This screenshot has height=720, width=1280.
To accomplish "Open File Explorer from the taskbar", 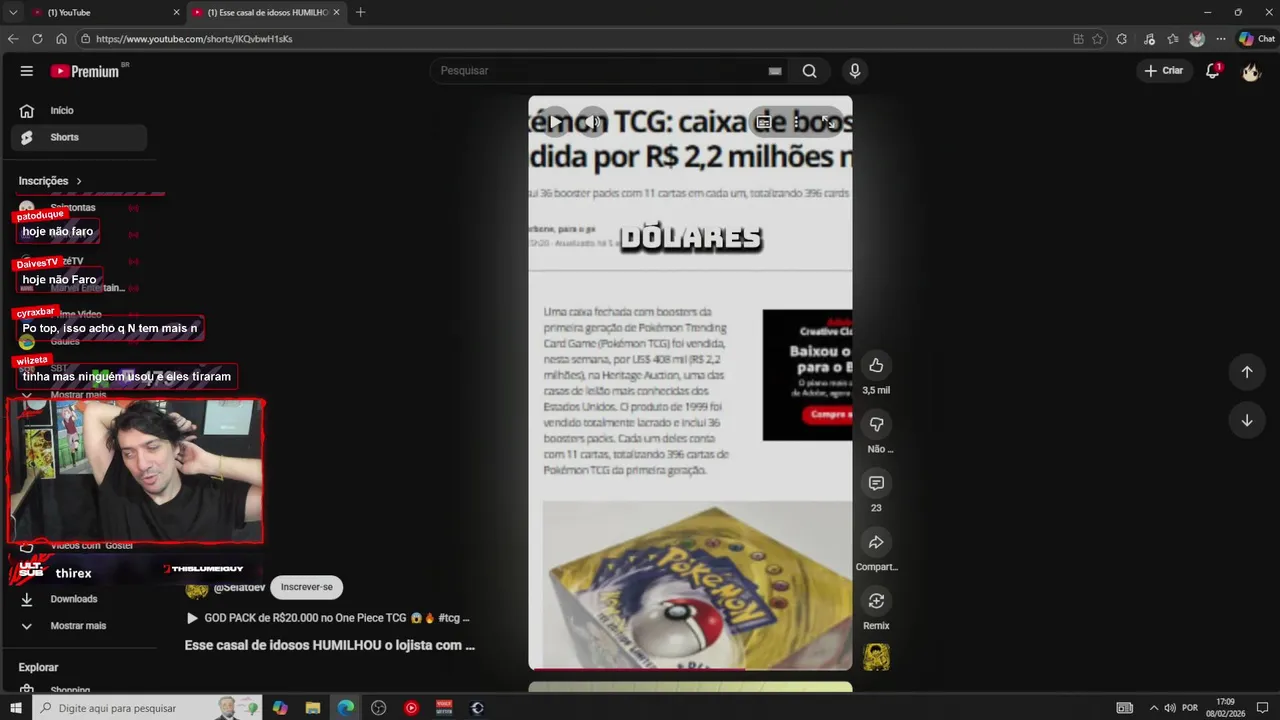I will tap(313, 708).
